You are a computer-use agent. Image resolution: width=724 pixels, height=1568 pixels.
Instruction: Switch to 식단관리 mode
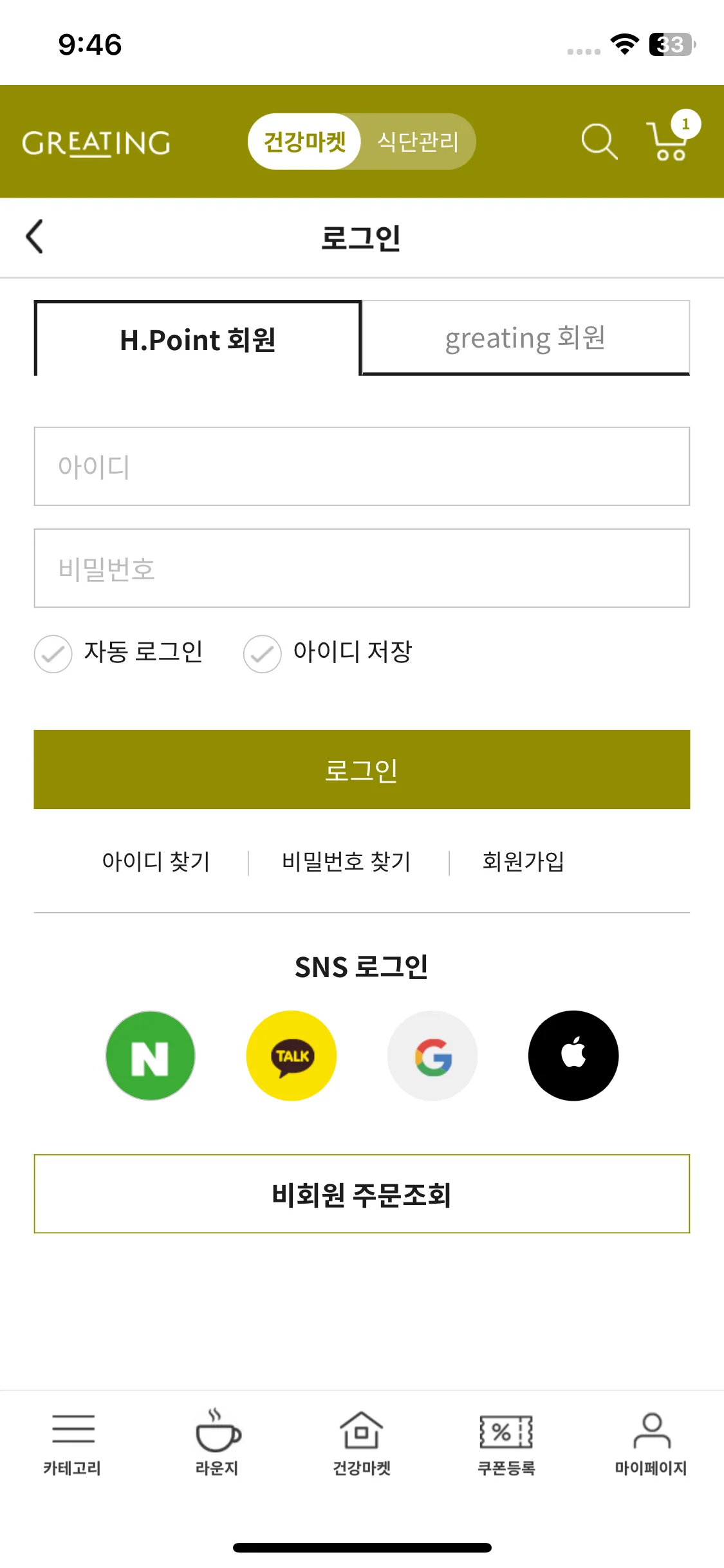[418, 142]
